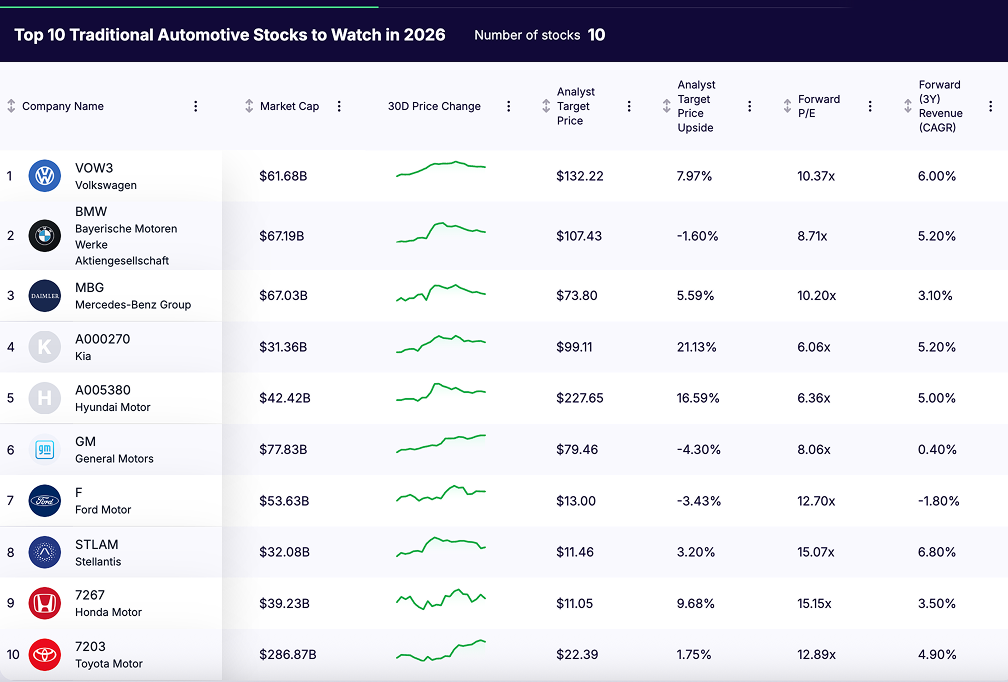Viewport: 1008px width, 682px height.
Task: Toggle ascending sort on Forward P/E
Action: pos(786,105)
